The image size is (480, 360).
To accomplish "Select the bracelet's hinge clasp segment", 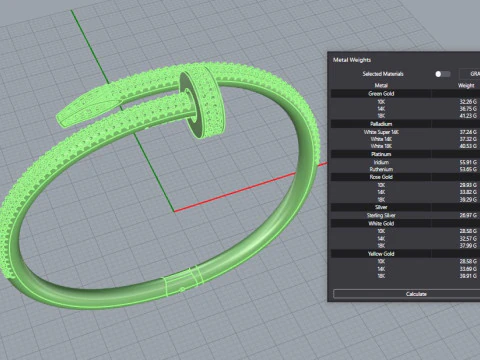I will coord(183,280).
